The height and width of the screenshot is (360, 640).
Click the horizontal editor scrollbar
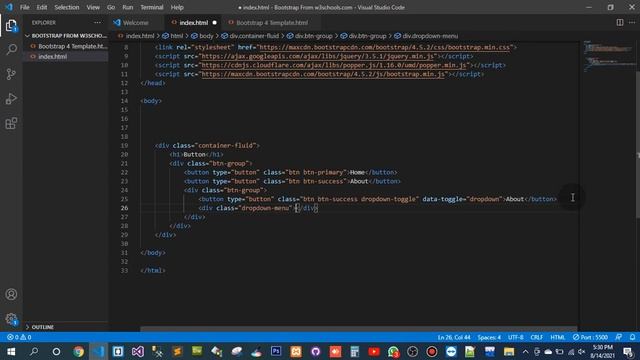tap(358, 329)
